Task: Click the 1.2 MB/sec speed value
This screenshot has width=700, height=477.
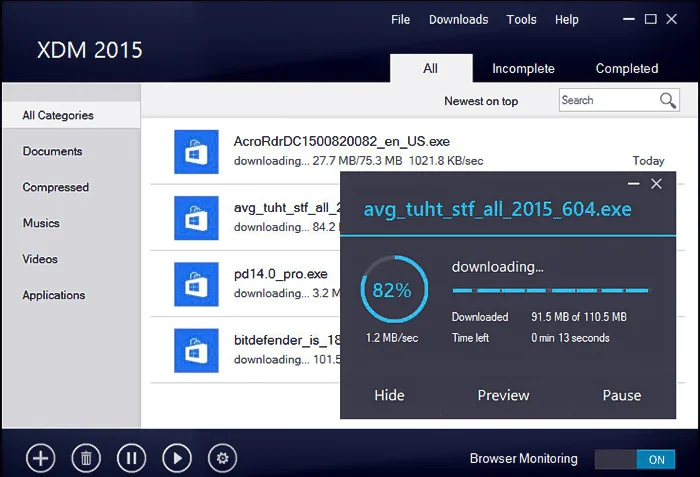Action: [392, 338]
